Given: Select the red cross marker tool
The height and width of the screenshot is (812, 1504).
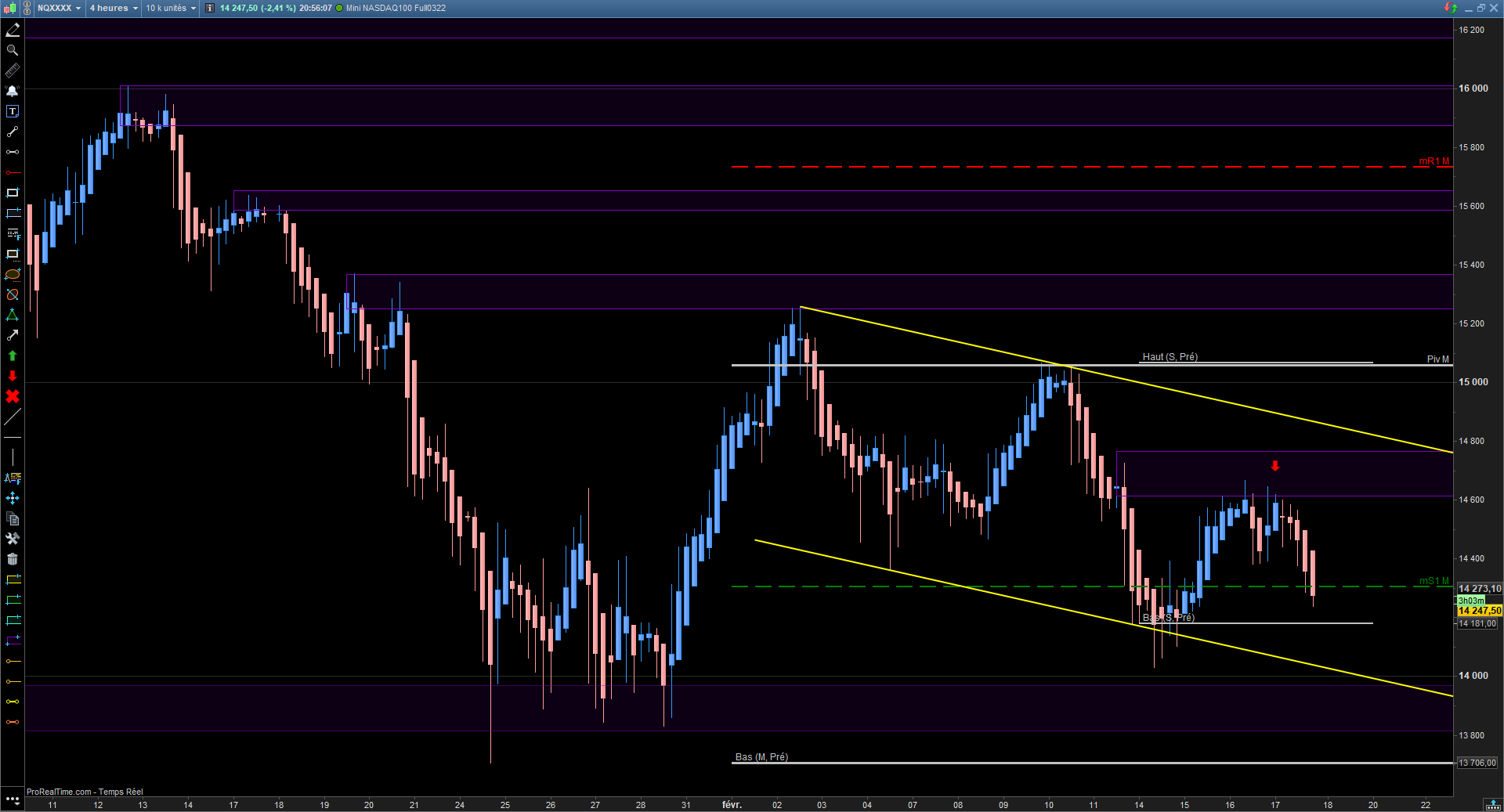Looking at the screenshot, I should 13,396.
